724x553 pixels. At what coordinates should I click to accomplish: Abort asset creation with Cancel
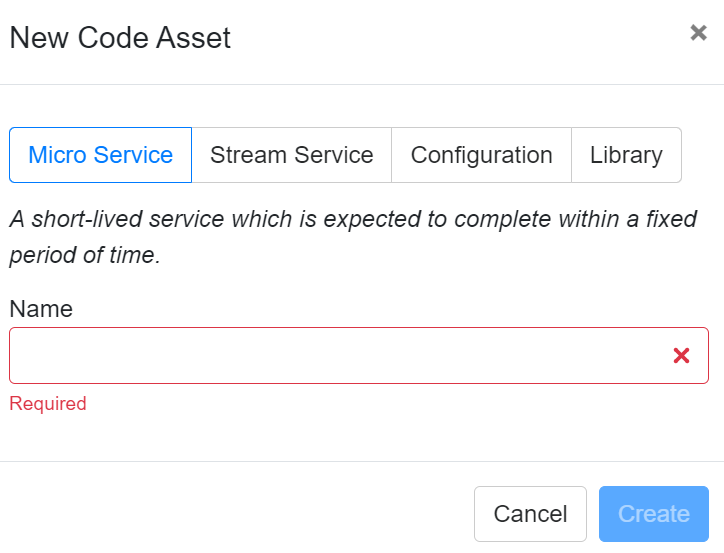[530, 514]
